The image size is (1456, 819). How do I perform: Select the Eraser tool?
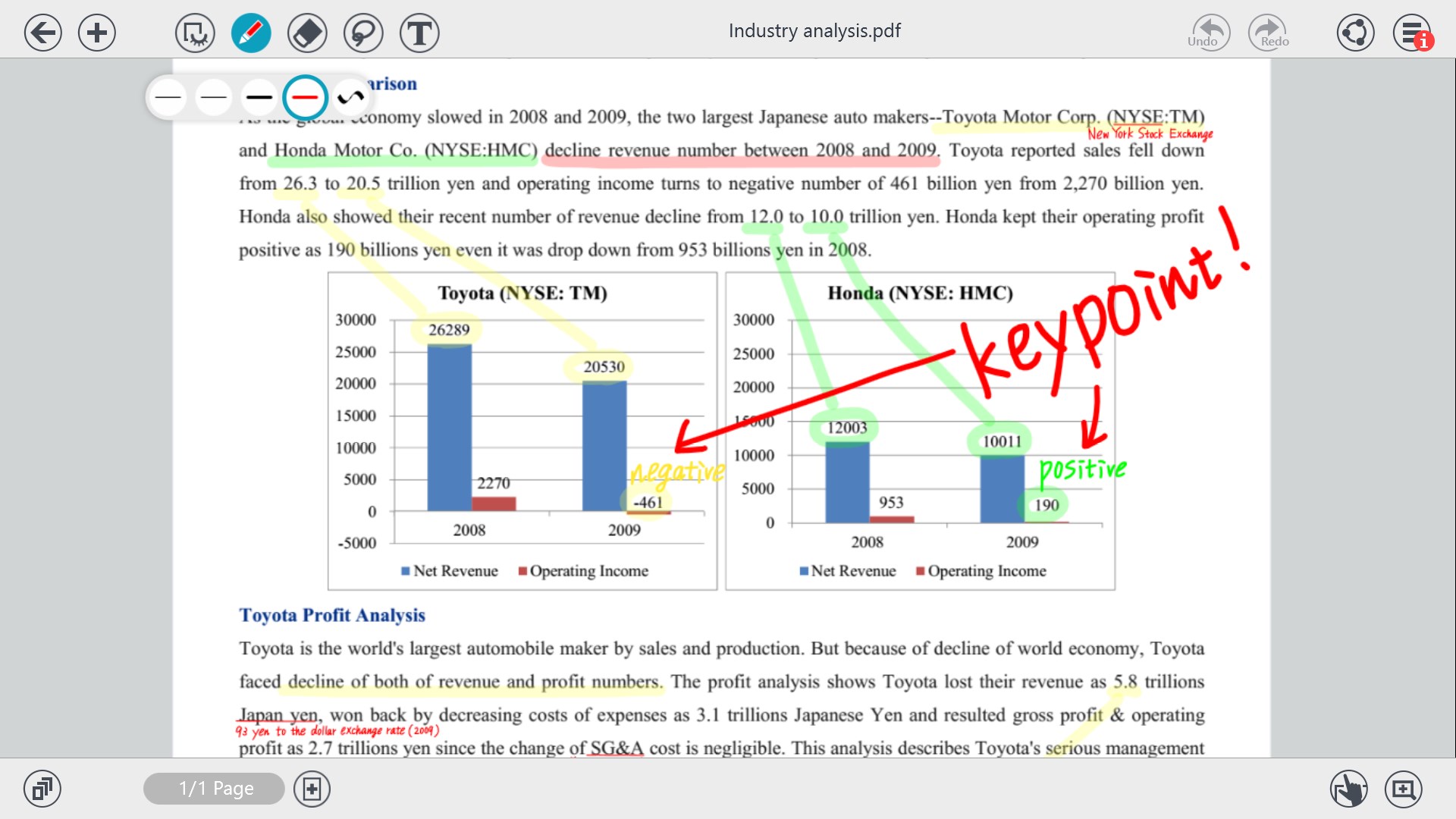point(307,33)
